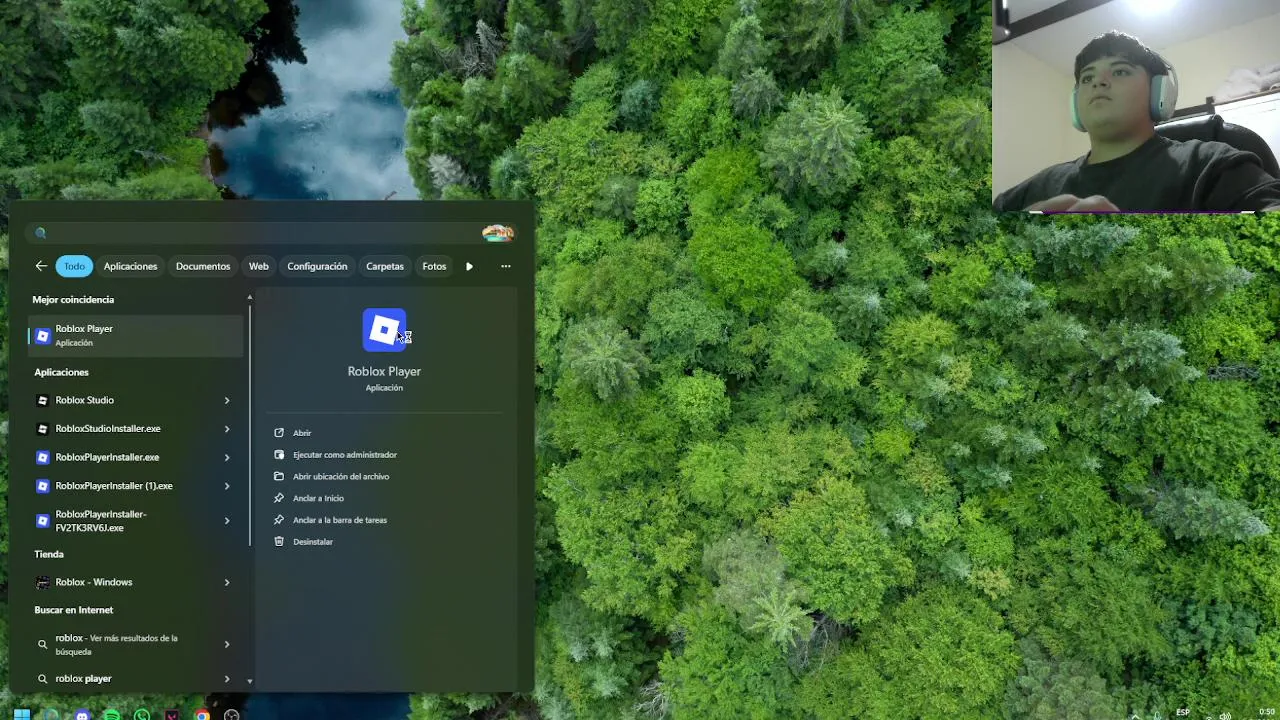Click the Roblox Studio app icon

point(42,400)
